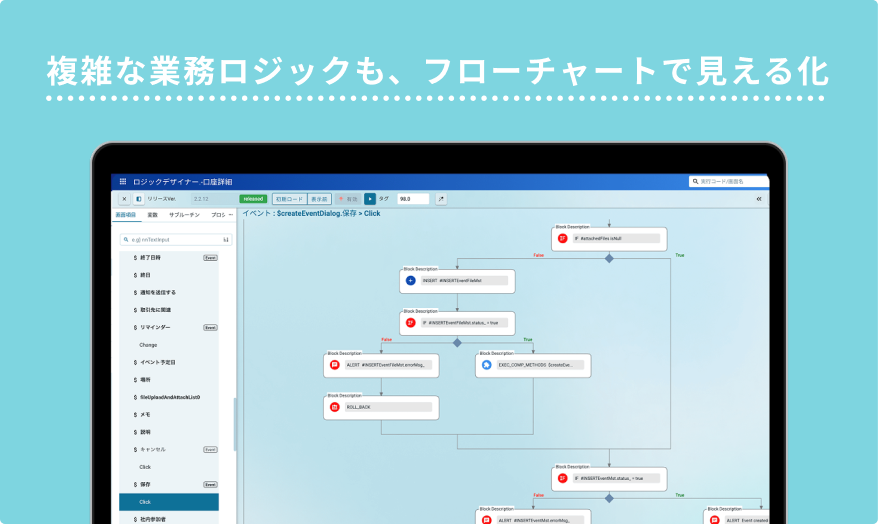Select the メモ item
Screen dimensions: 878x524
click(x=145, y=414)
